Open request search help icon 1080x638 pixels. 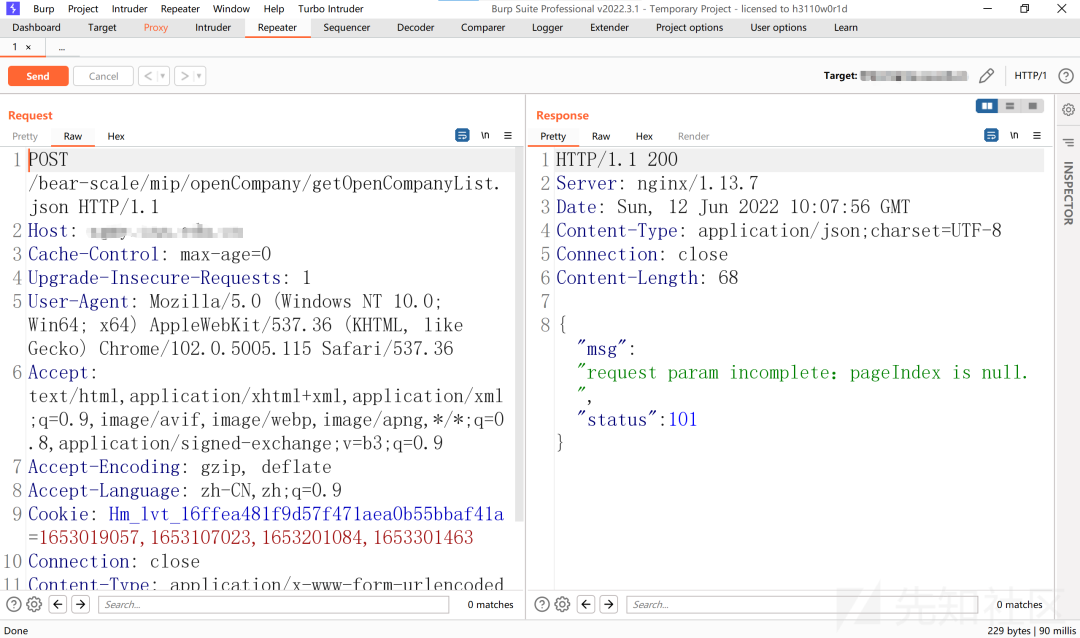tap(13, 604)
